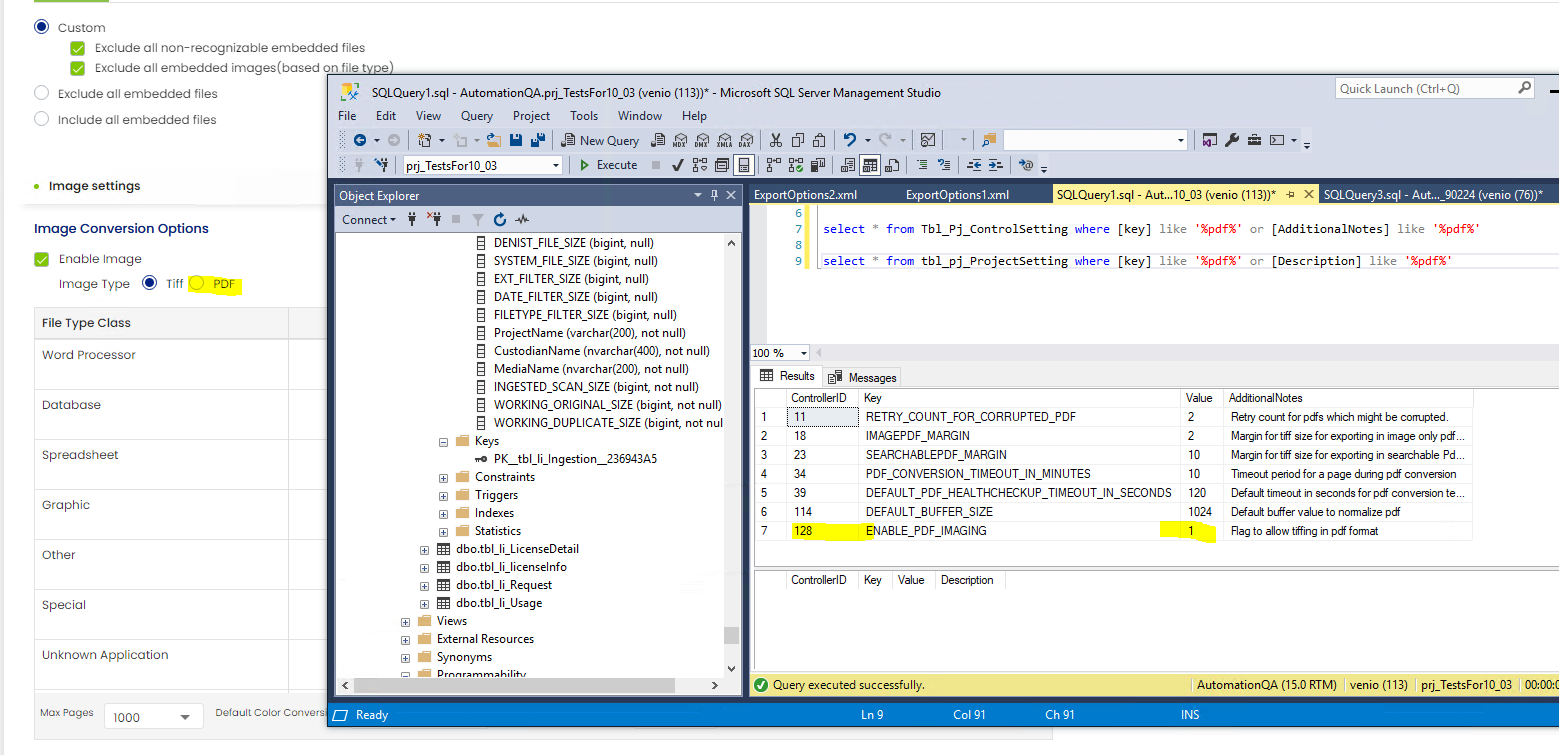Switch to the Messages results tab

click(x=863, y=377)
